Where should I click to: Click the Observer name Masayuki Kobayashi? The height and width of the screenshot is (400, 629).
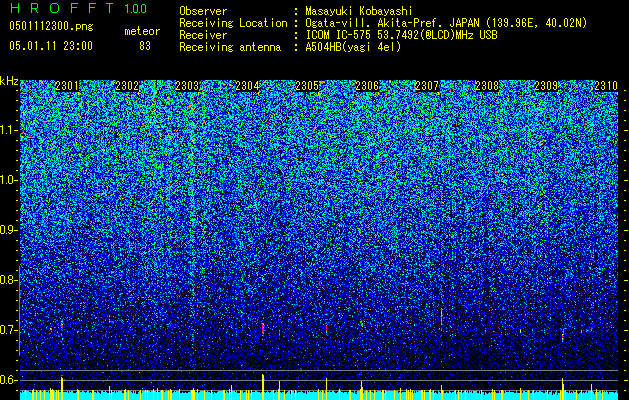pos(359,11)
